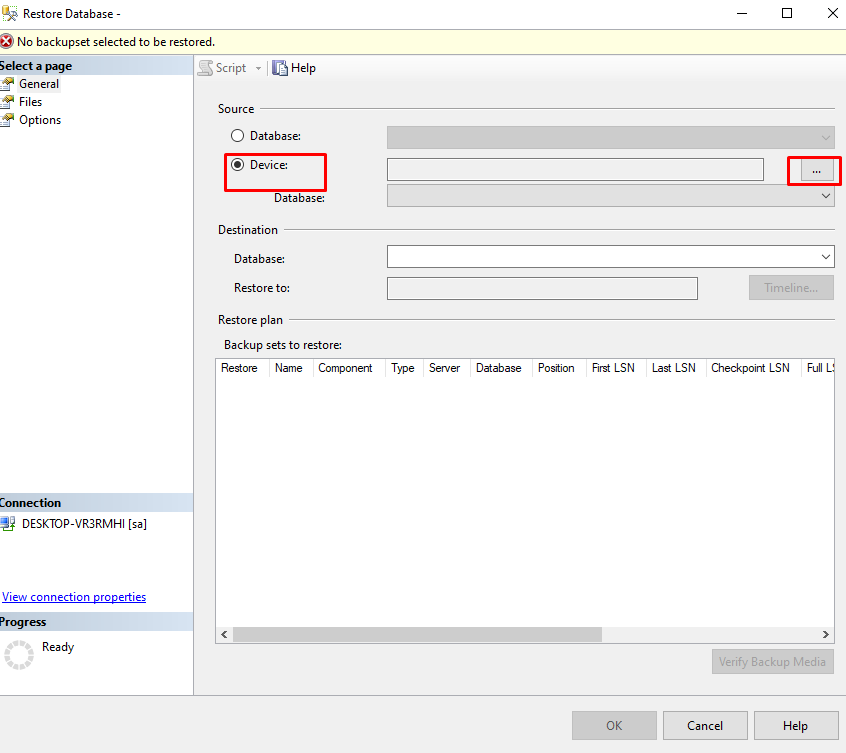Click the No backupset selected message
Image resolution: width=846 pixels, height=753 pixels.
click(x=116, y=42)
